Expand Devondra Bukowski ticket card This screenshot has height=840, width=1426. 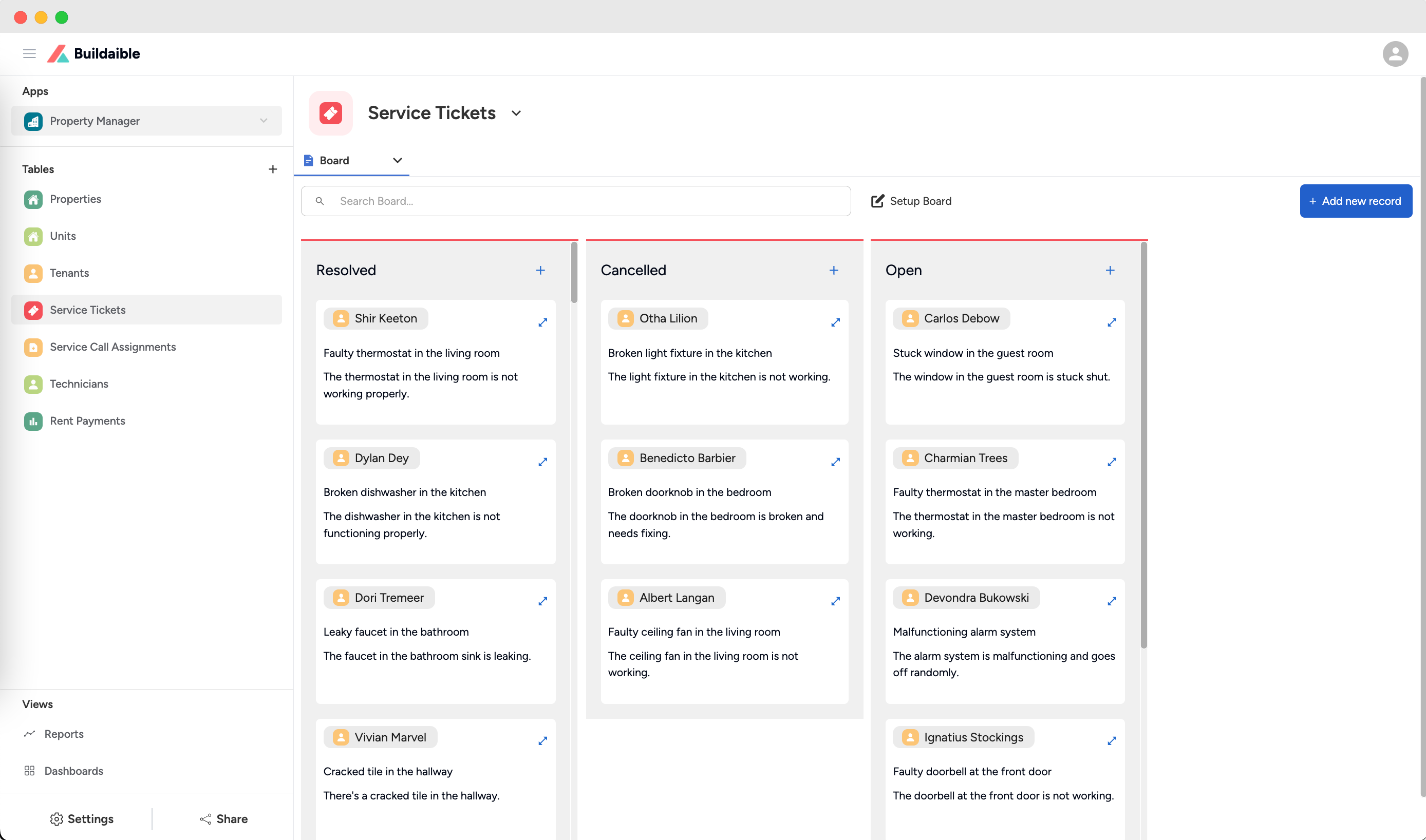click(x=1112, y=601)
